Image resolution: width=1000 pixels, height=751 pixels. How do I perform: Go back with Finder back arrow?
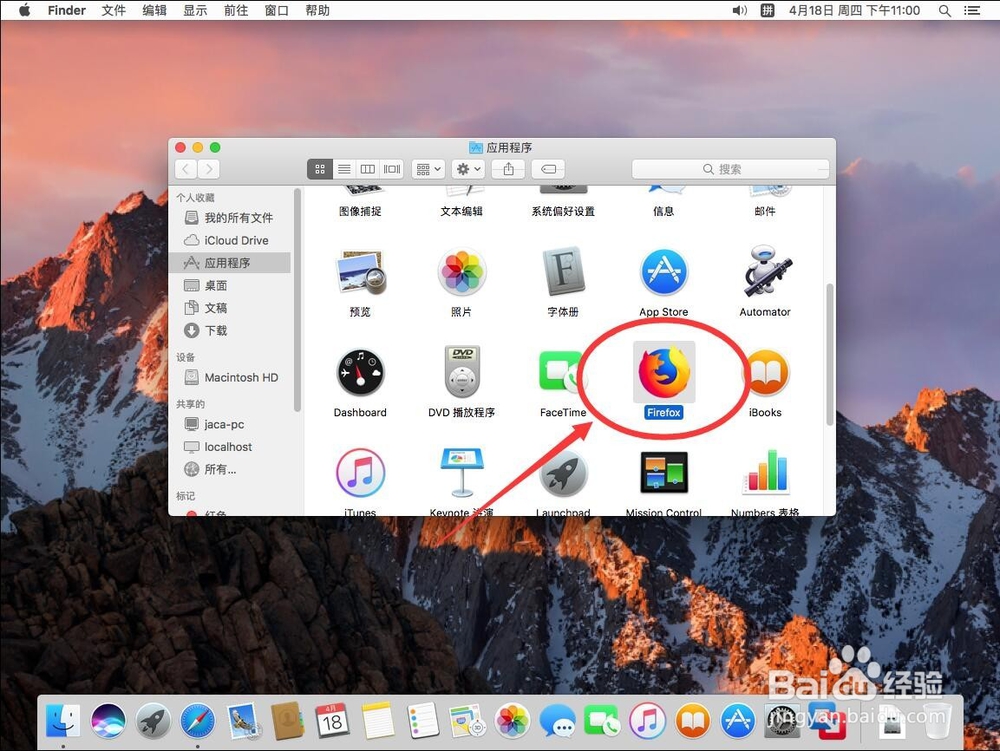pos(186,169)
